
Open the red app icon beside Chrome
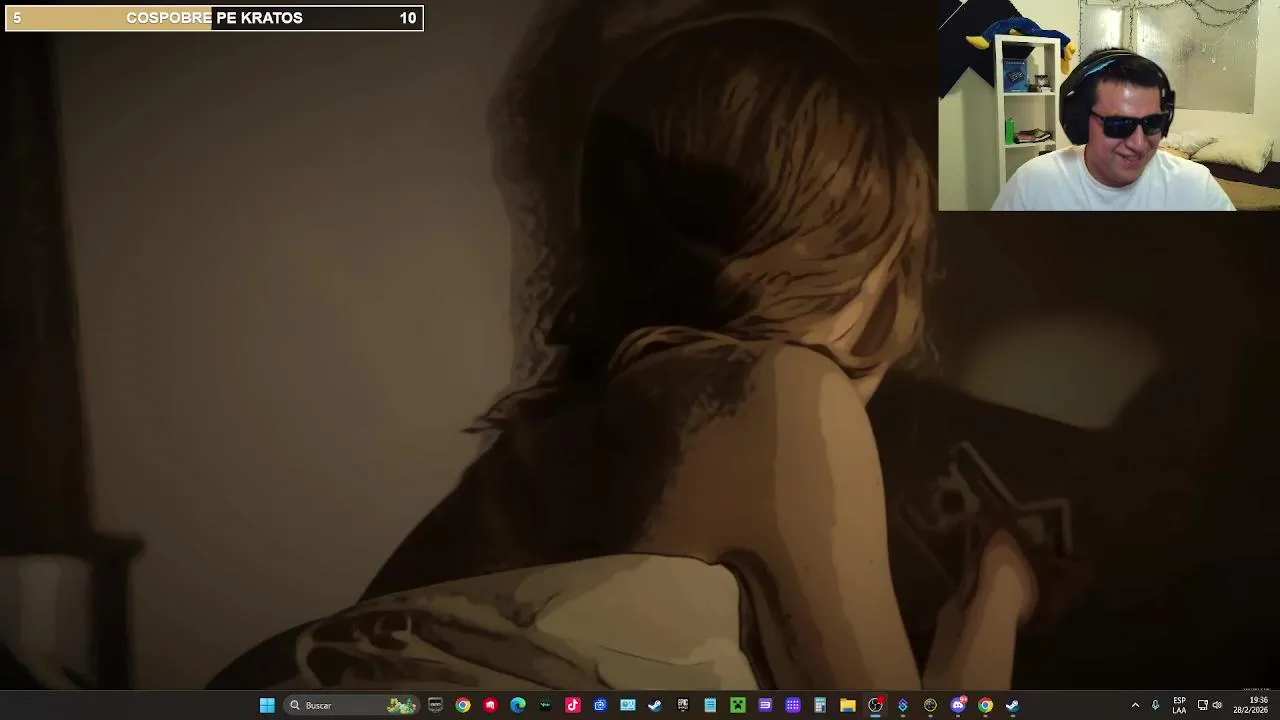click(x=490, y=705)
